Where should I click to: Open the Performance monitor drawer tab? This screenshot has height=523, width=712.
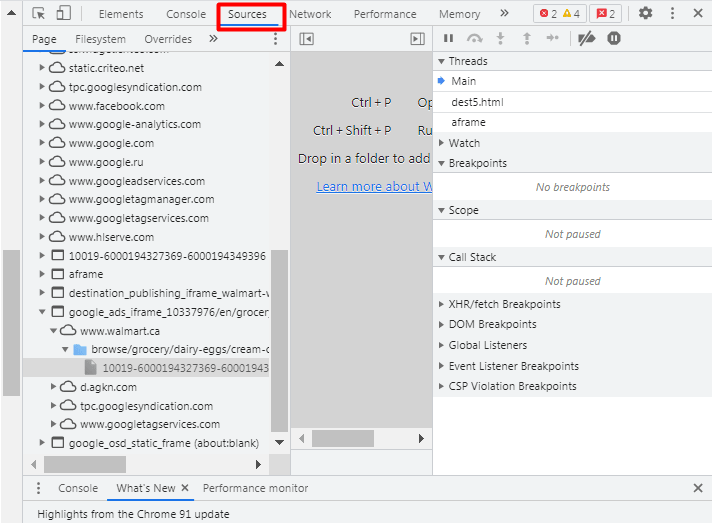pyautogui.click(x=255, y=488)
